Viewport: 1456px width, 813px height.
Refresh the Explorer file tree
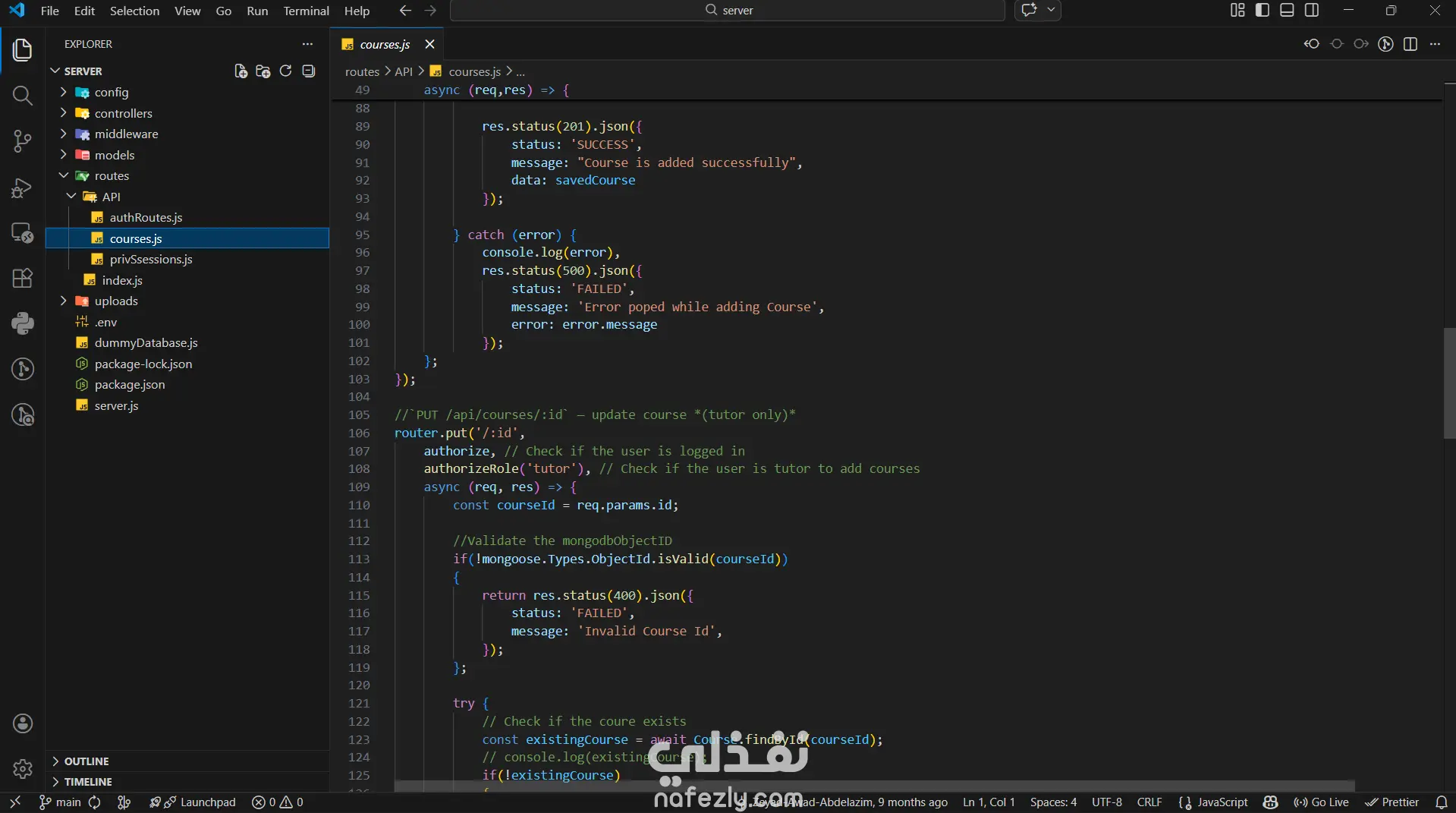pos(285,71)
